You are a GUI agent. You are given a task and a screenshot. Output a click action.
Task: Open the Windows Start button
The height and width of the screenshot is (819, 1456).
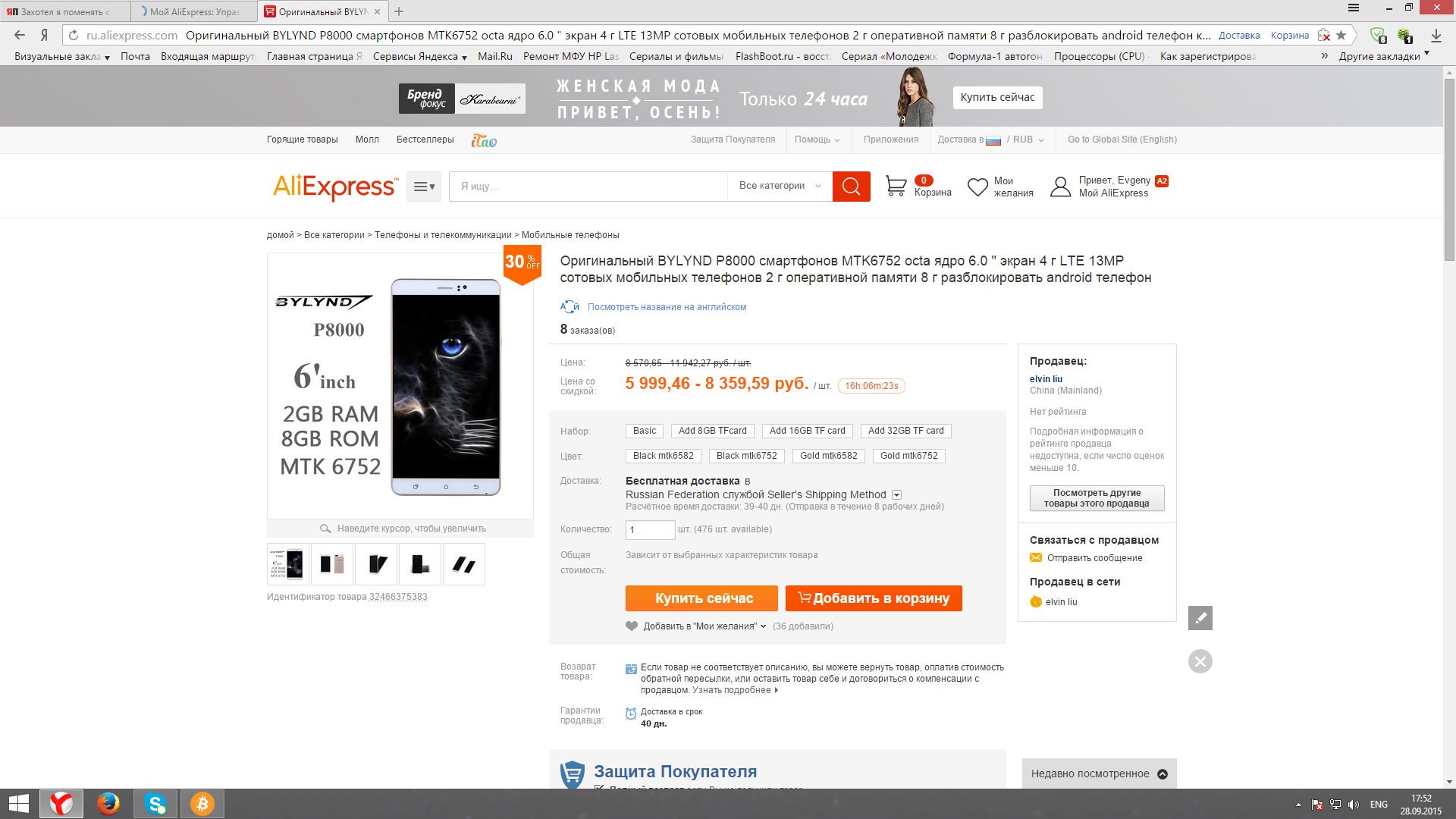coord(19,804)
